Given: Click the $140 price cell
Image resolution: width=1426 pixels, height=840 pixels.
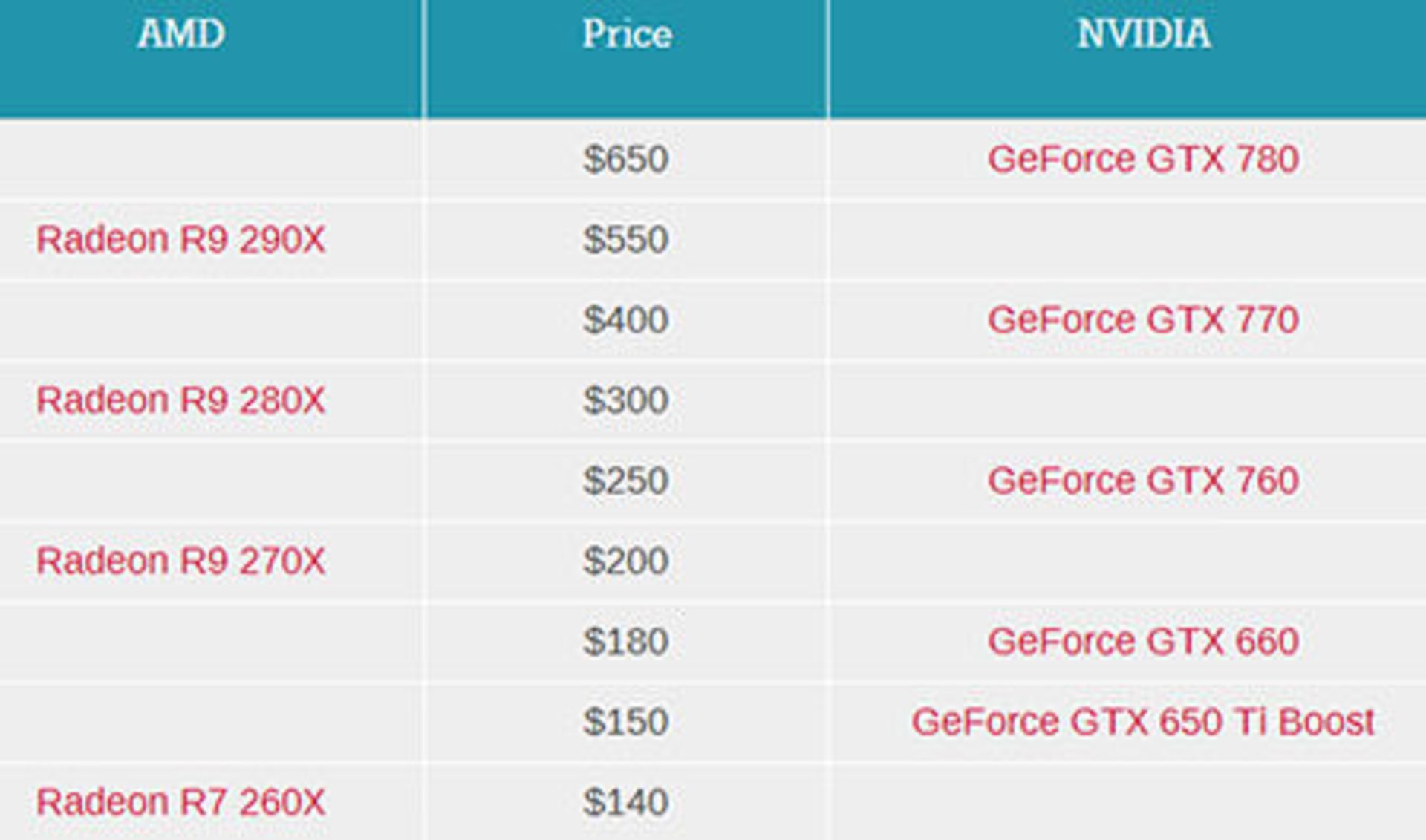Looking at the screenshot, I should click(626, 802).
